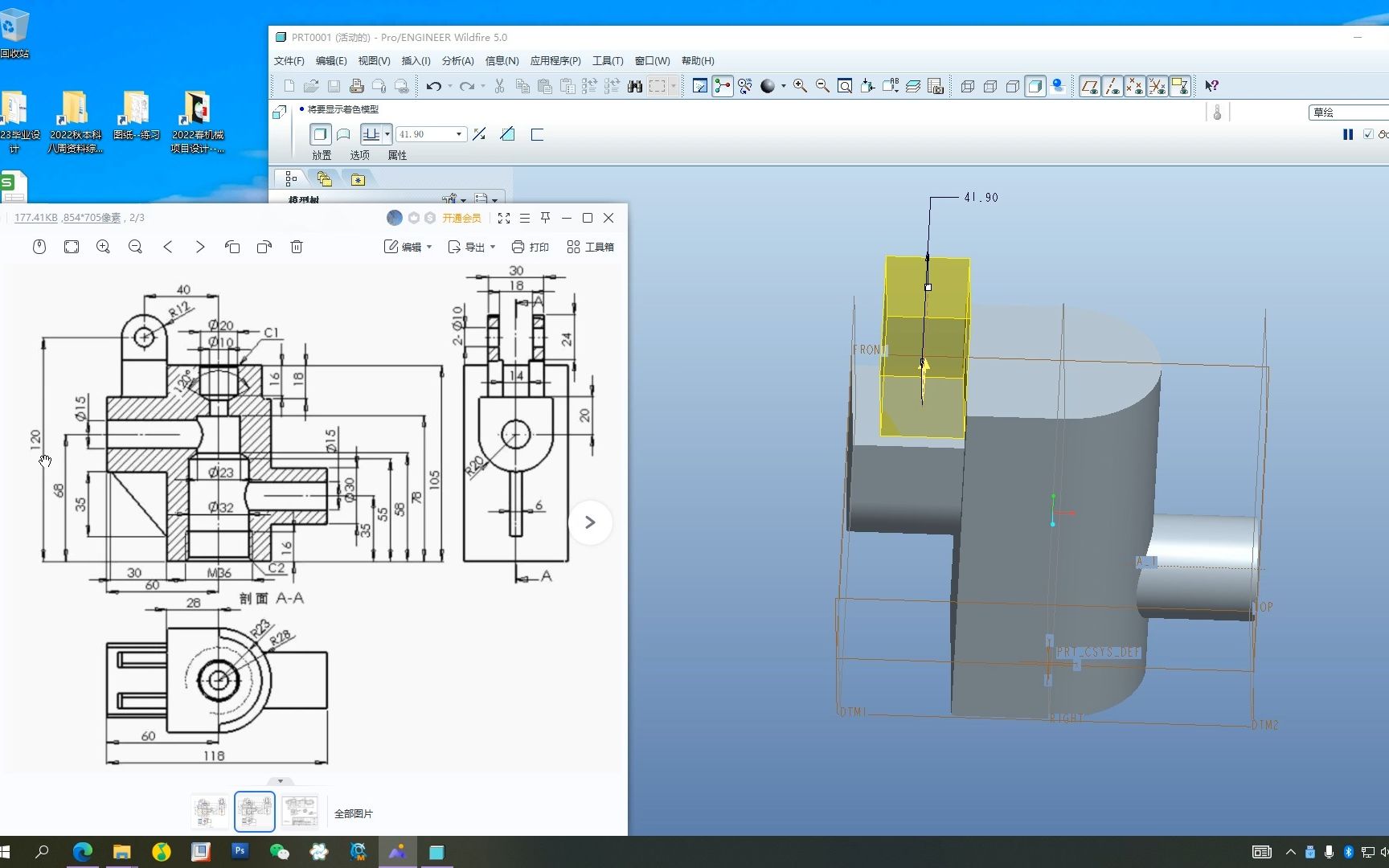The image size is (1389, 868).
Task: Select extrude as solid option
Action: click(x=320, y=134)
